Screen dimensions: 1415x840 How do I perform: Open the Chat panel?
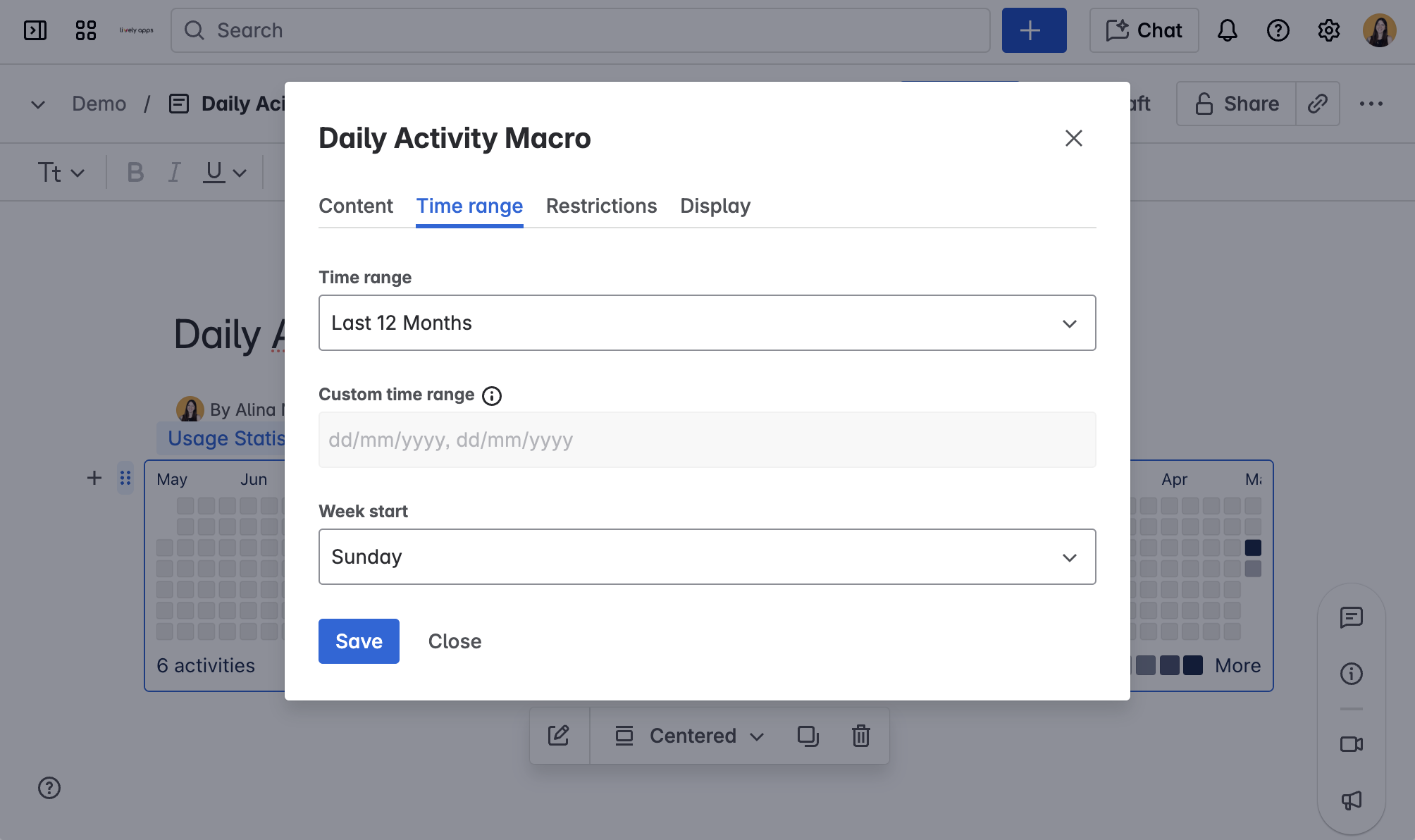(x=1143, y=30)
